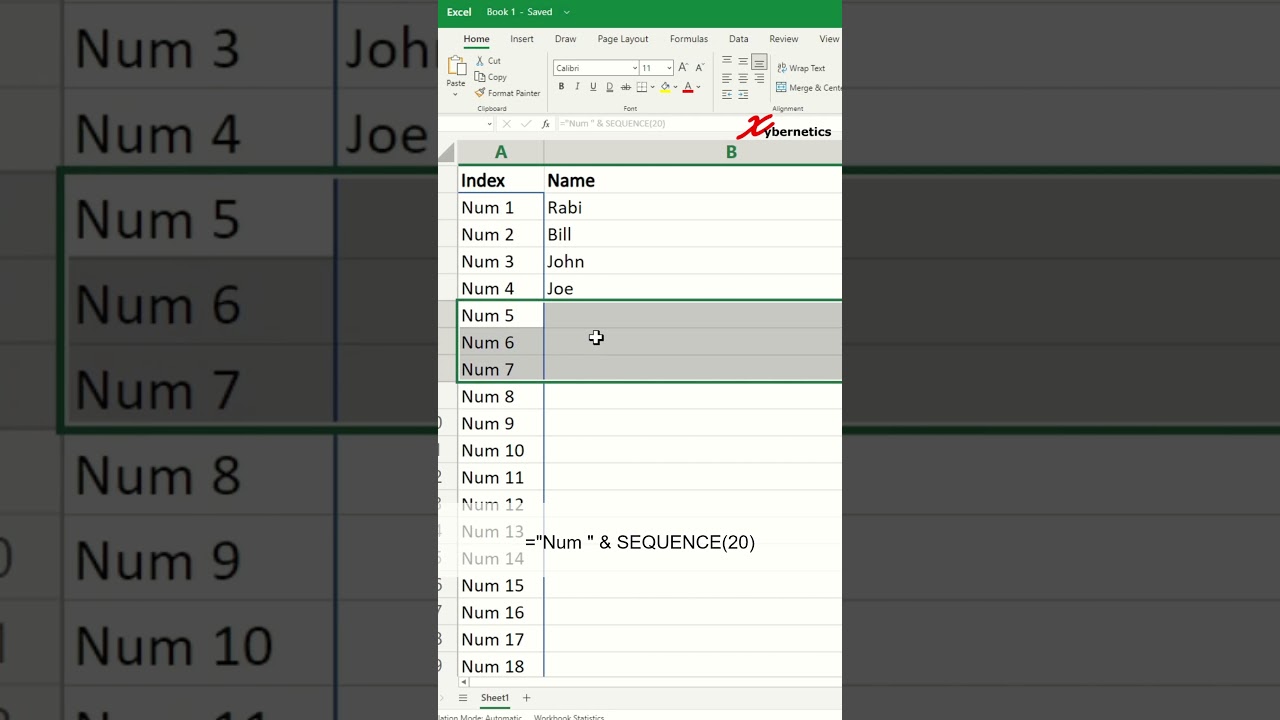Open the Formulas ribbon tab

[689, 39]
